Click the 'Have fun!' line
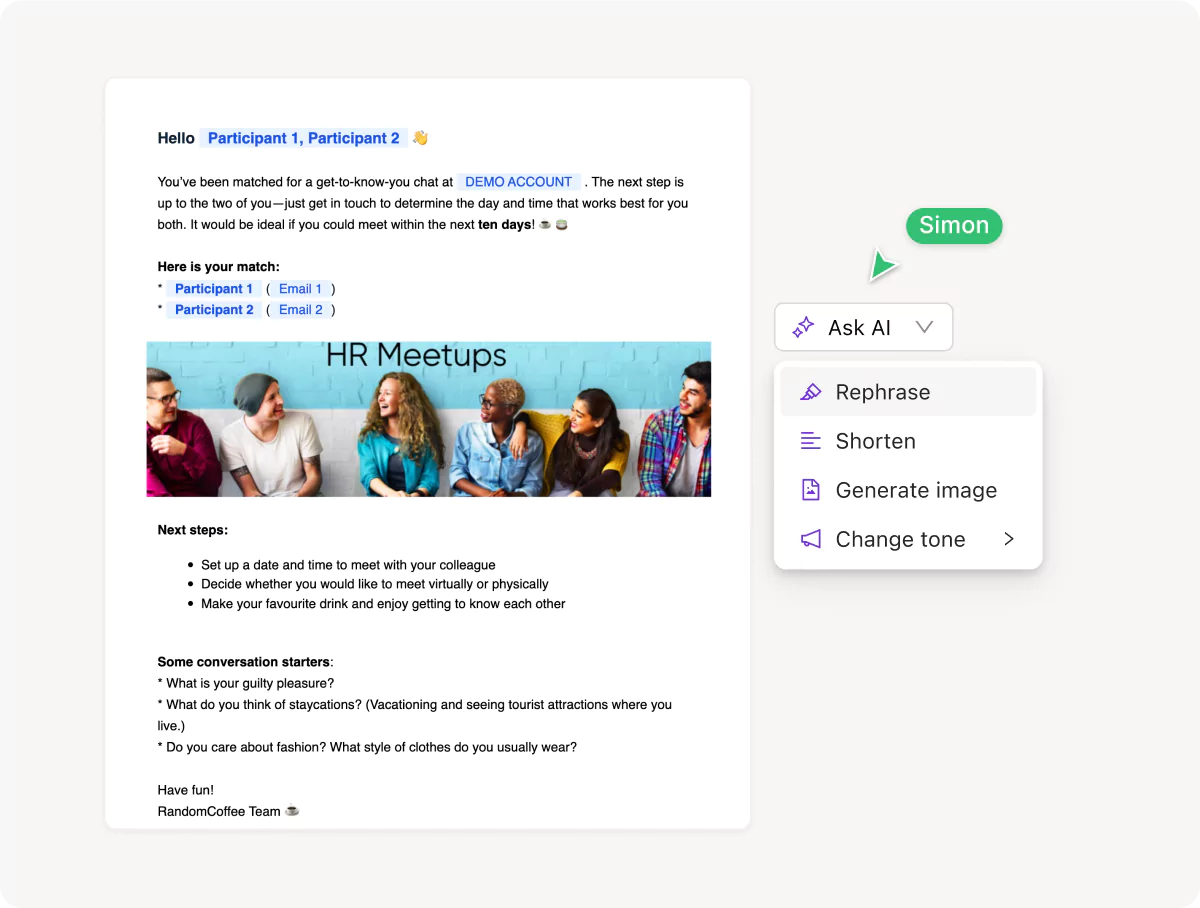 tap(186, 790)
